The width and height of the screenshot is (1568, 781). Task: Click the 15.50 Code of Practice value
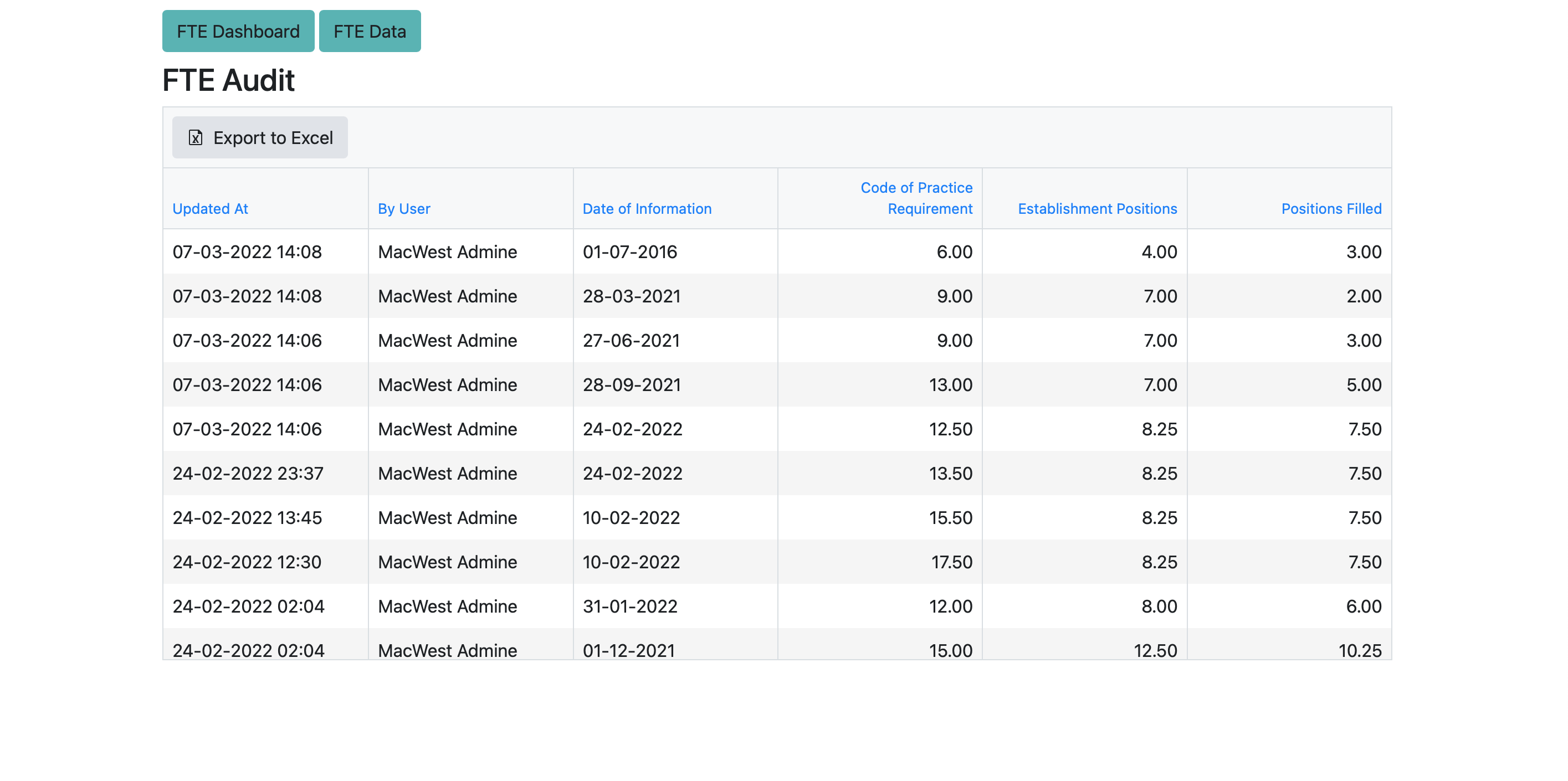950,517
